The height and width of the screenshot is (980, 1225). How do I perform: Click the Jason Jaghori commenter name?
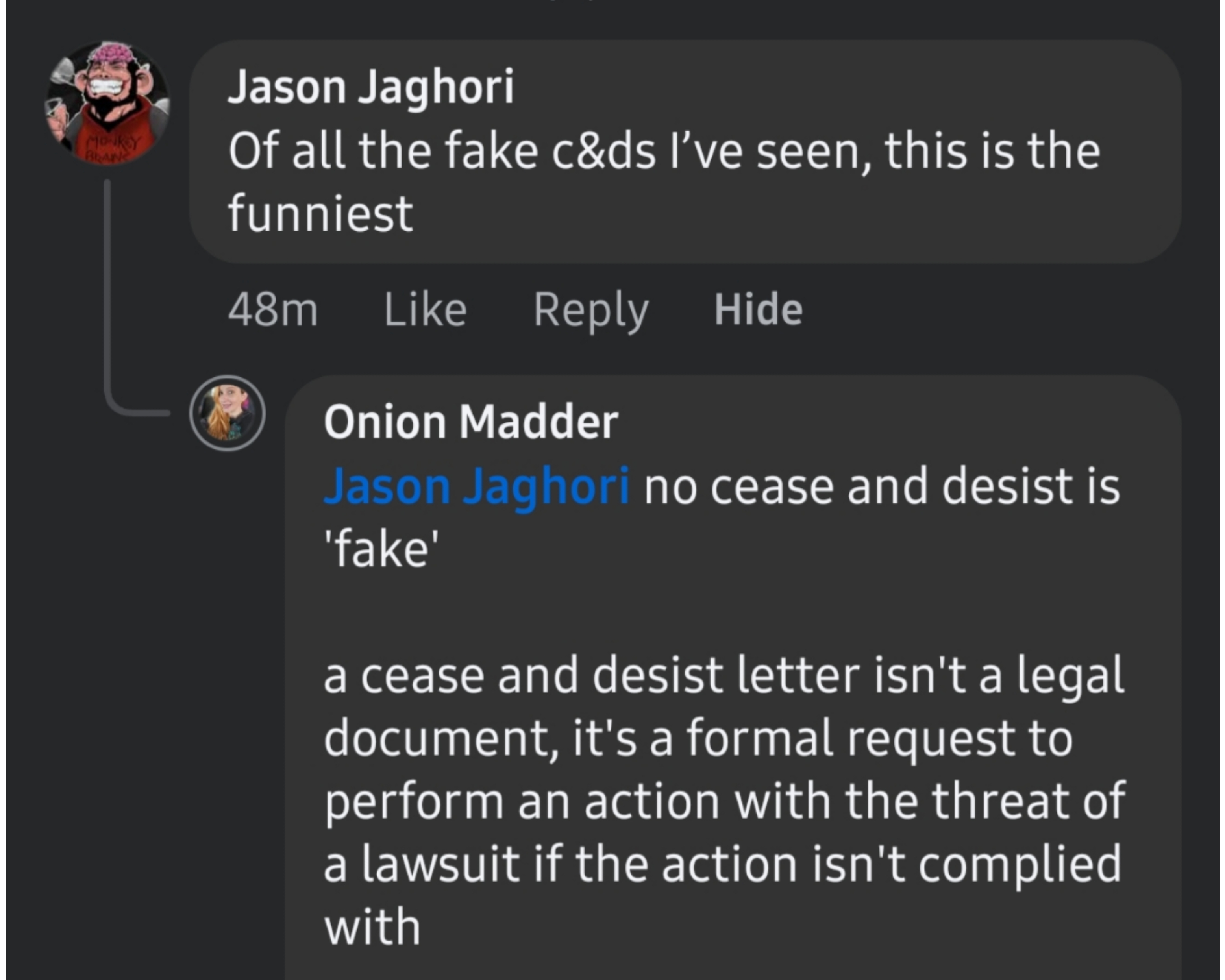(x=370, y=87)
